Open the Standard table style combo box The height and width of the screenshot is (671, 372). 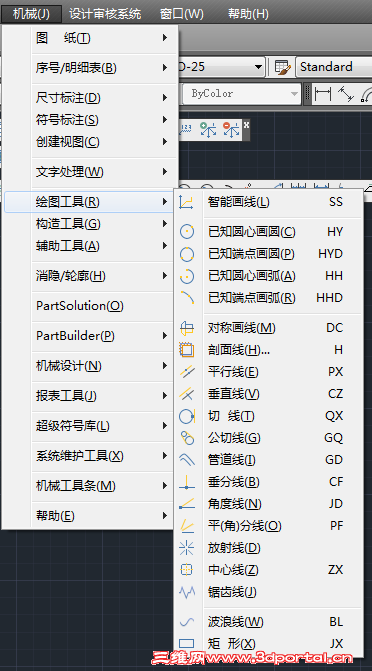(x=334, y=67)
